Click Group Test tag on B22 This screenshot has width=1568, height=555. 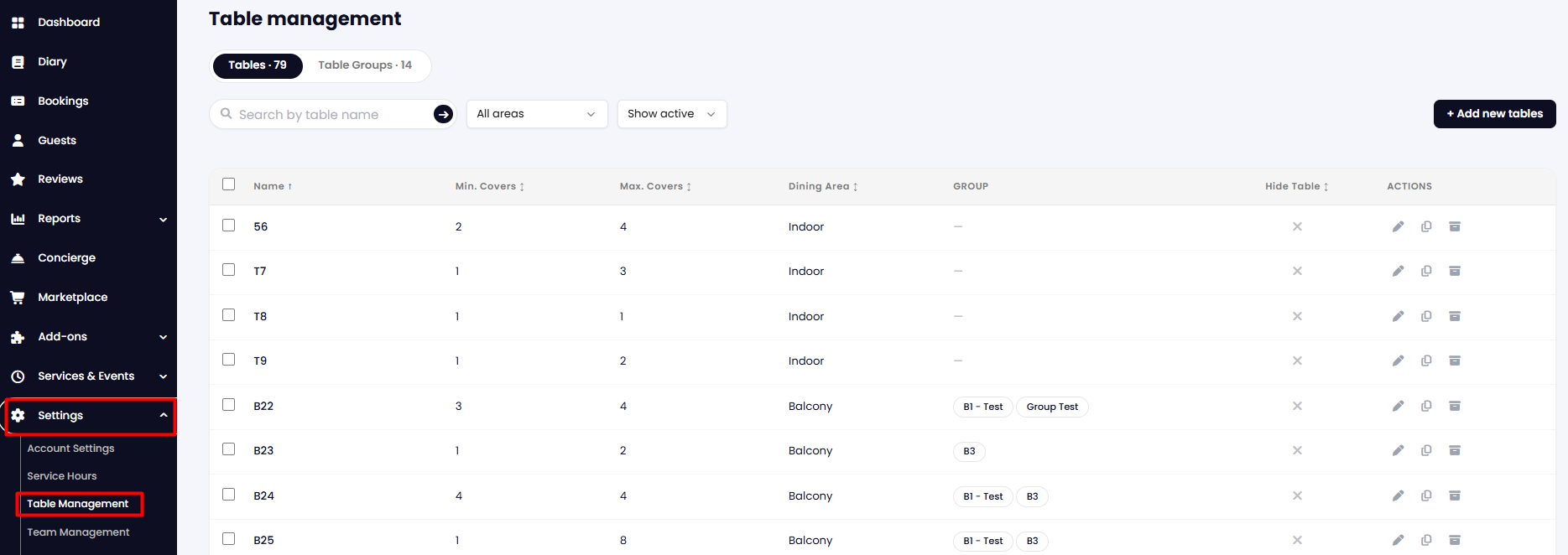click(1052, 407)
